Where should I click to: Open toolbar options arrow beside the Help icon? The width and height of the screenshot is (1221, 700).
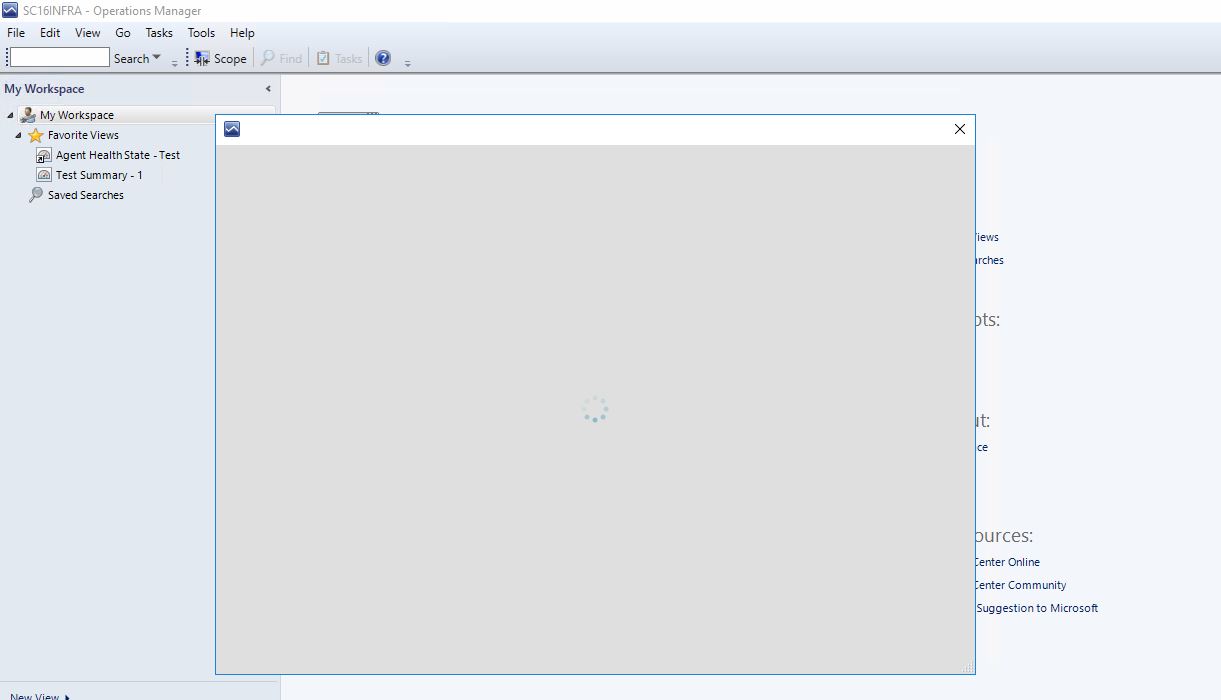click(407, 62)
